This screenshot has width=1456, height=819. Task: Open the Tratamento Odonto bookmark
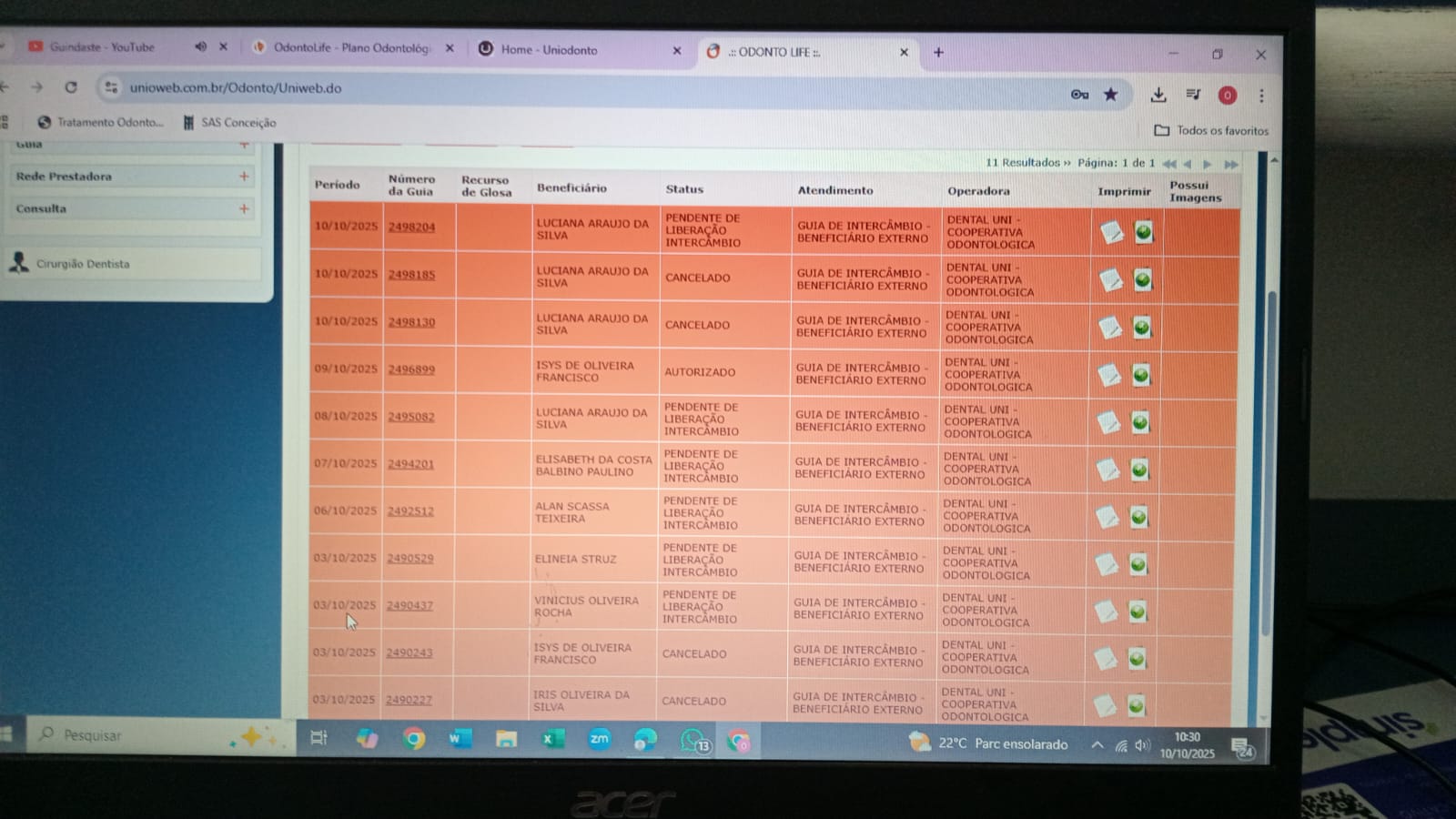pos(101,122)
